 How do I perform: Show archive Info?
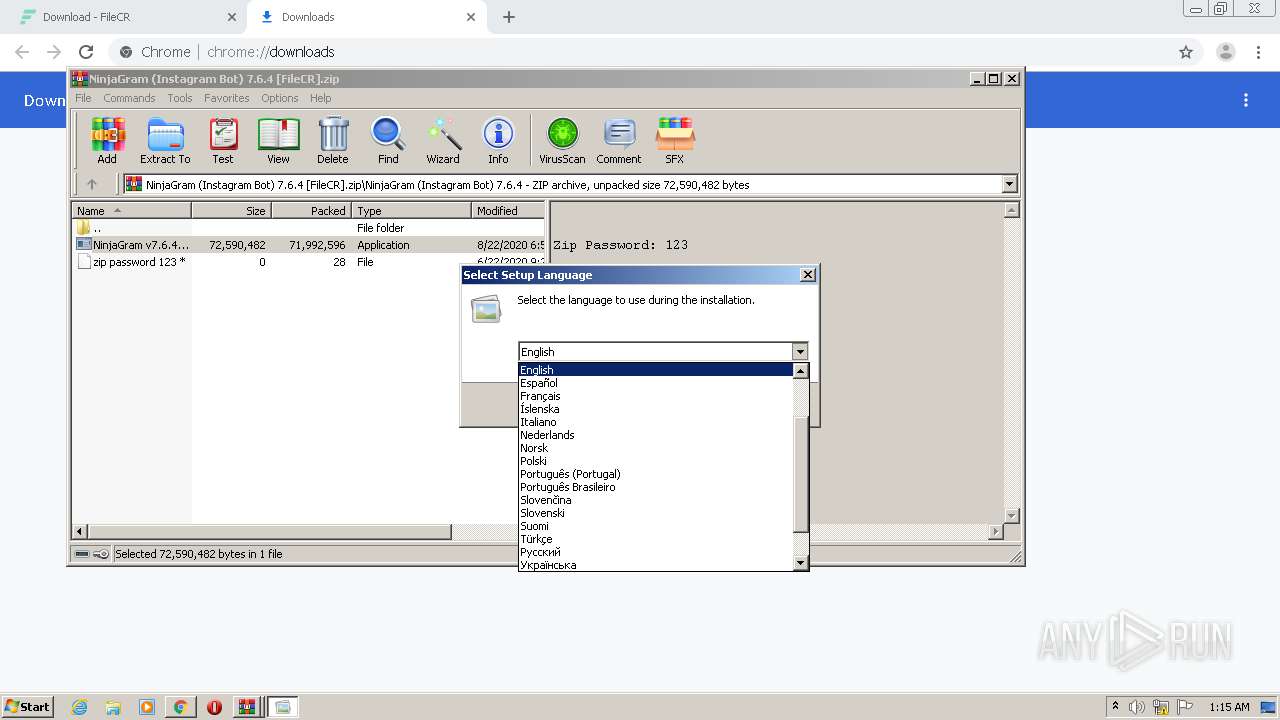click(x=498, y=140)
